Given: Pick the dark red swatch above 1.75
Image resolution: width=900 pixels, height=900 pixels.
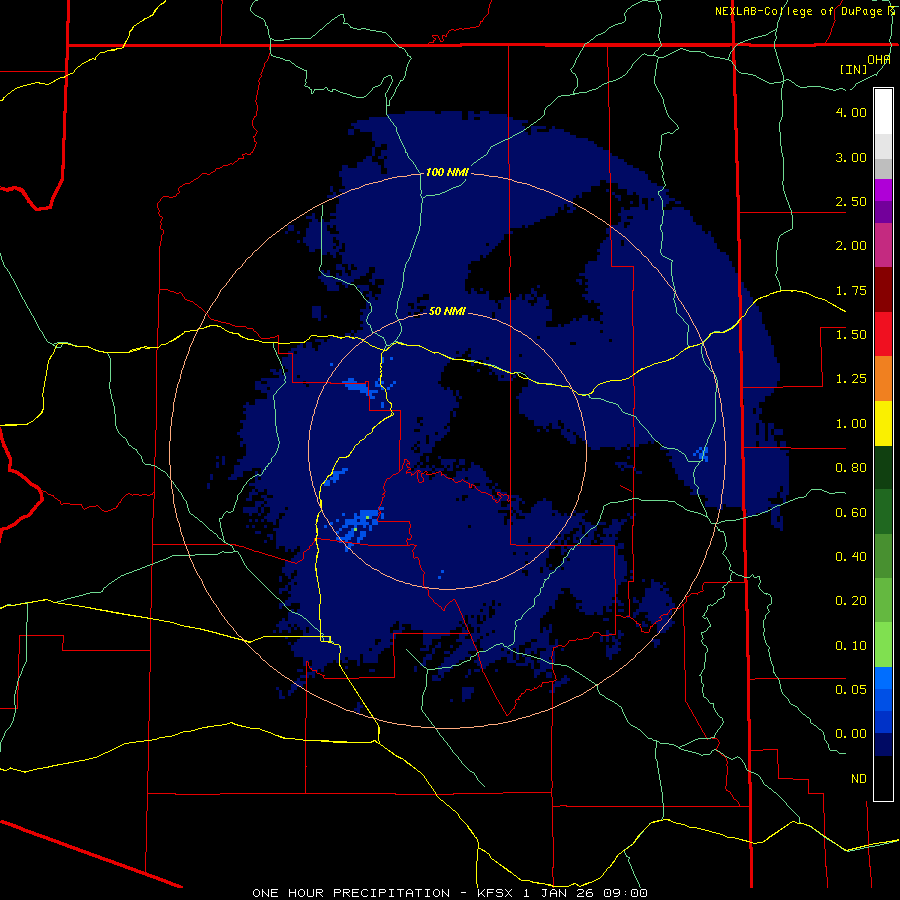Looking at the screenshot, I should pos(883,290).
